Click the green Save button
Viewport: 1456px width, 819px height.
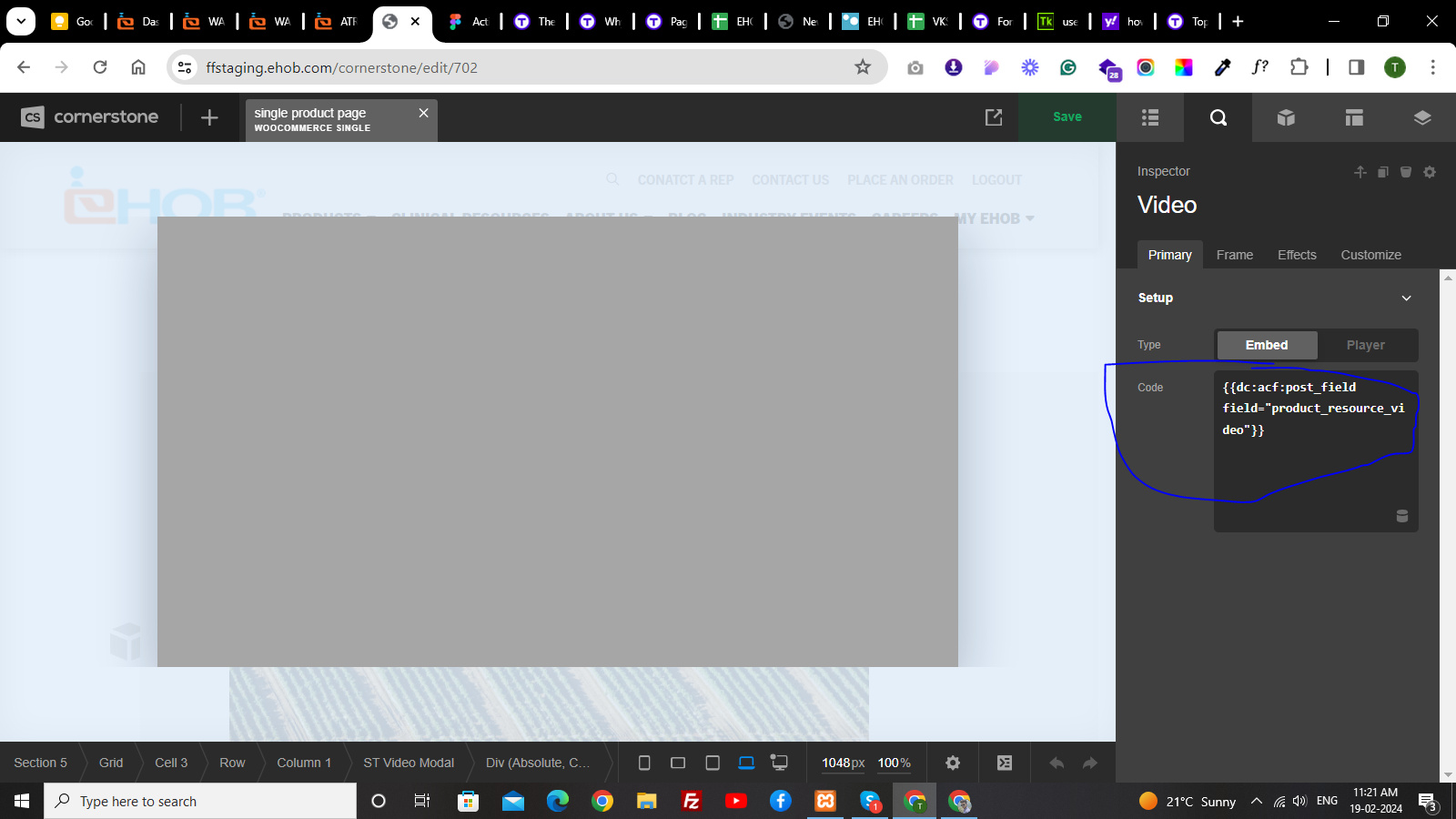point(1067,117)
